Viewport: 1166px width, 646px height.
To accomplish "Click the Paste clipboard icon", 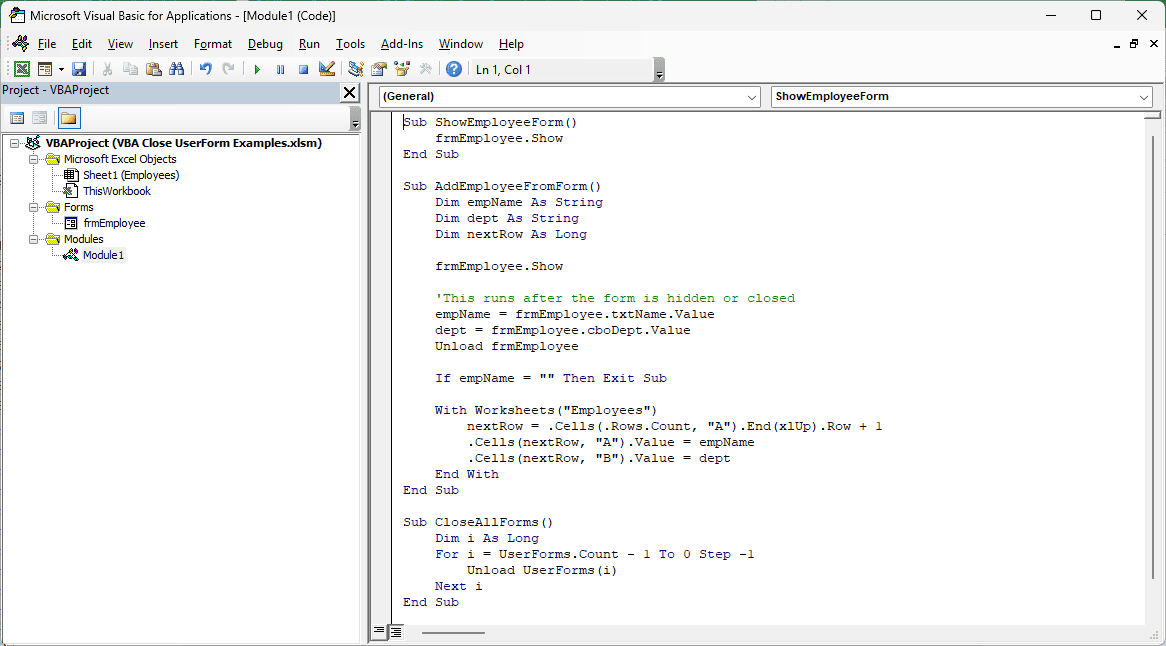I will click(x=153, y=69).
